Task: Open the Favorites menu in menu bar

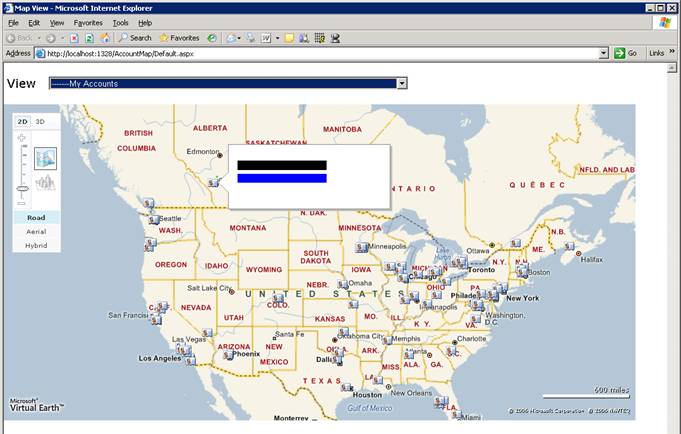Action: click(88, 23)
